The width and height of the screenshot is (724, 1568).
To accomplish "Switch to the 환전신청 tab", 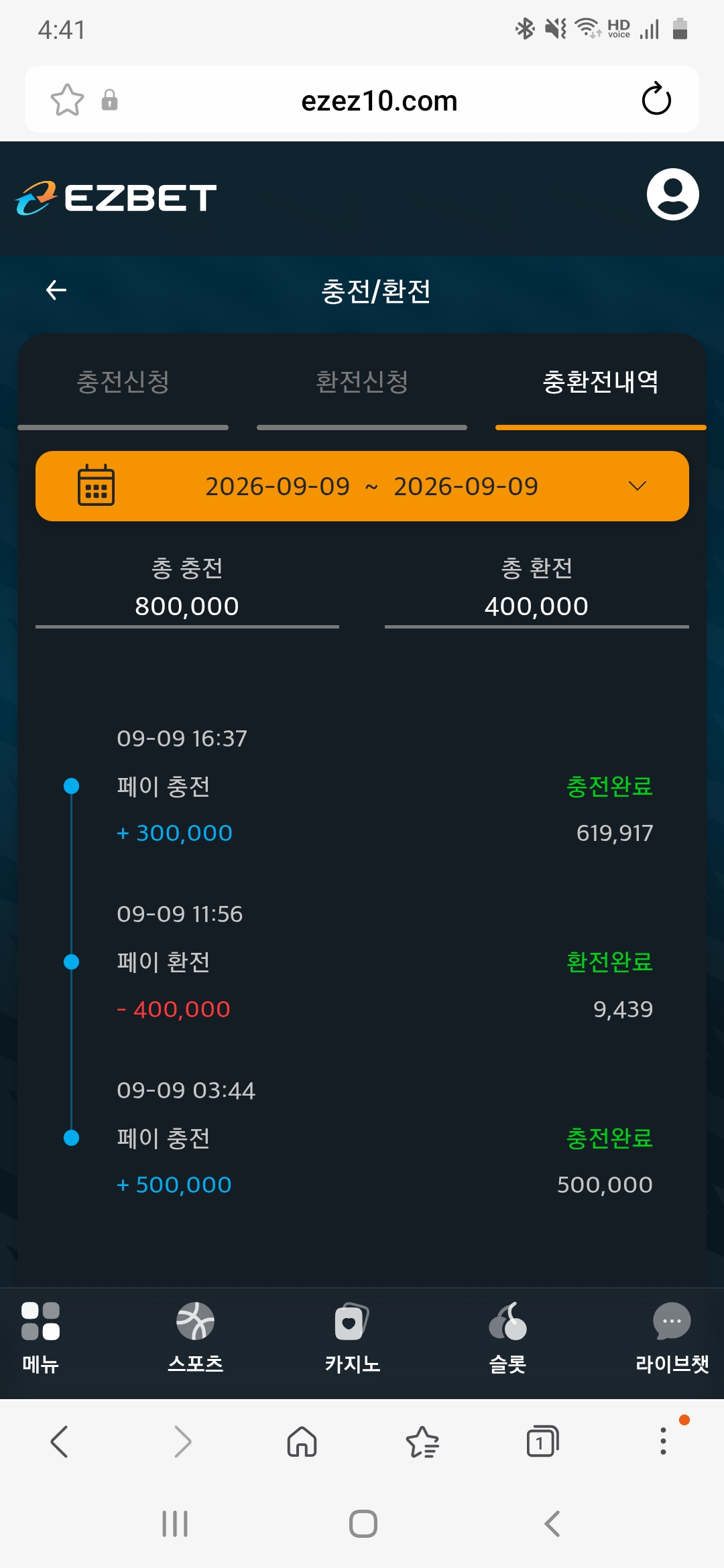I will (x=362, y=382).
